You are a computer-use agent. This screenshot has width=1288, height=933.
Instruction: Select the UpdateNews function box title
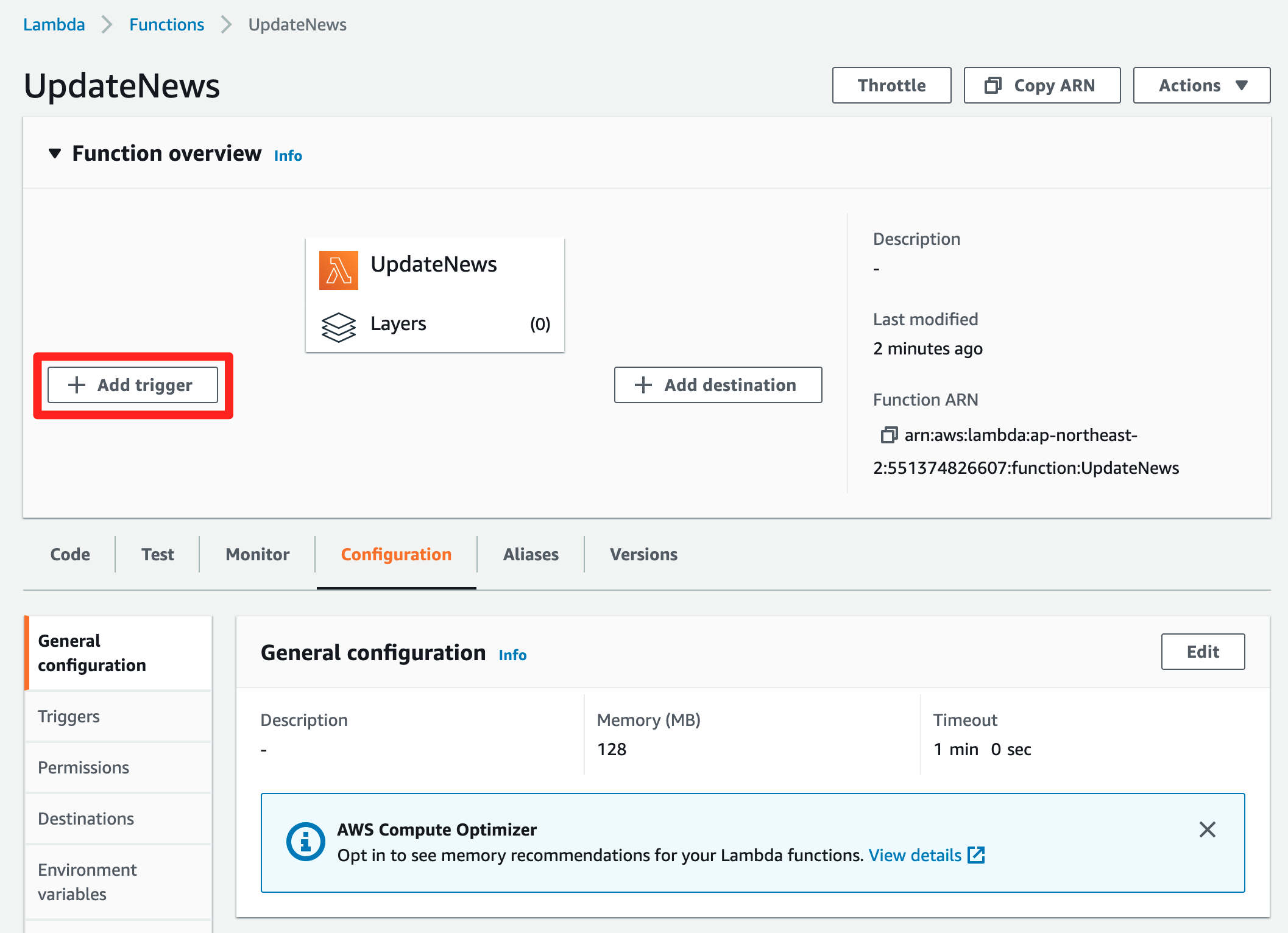[x=433, y=264]
